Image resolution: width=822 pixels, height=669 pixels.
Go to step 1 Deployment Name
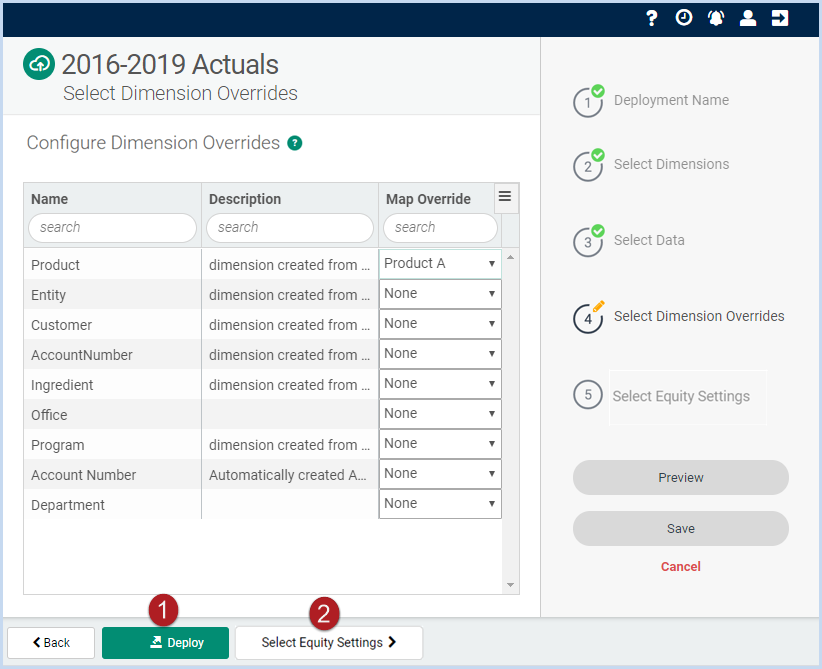pyautogui.click(x=651, y=101)
